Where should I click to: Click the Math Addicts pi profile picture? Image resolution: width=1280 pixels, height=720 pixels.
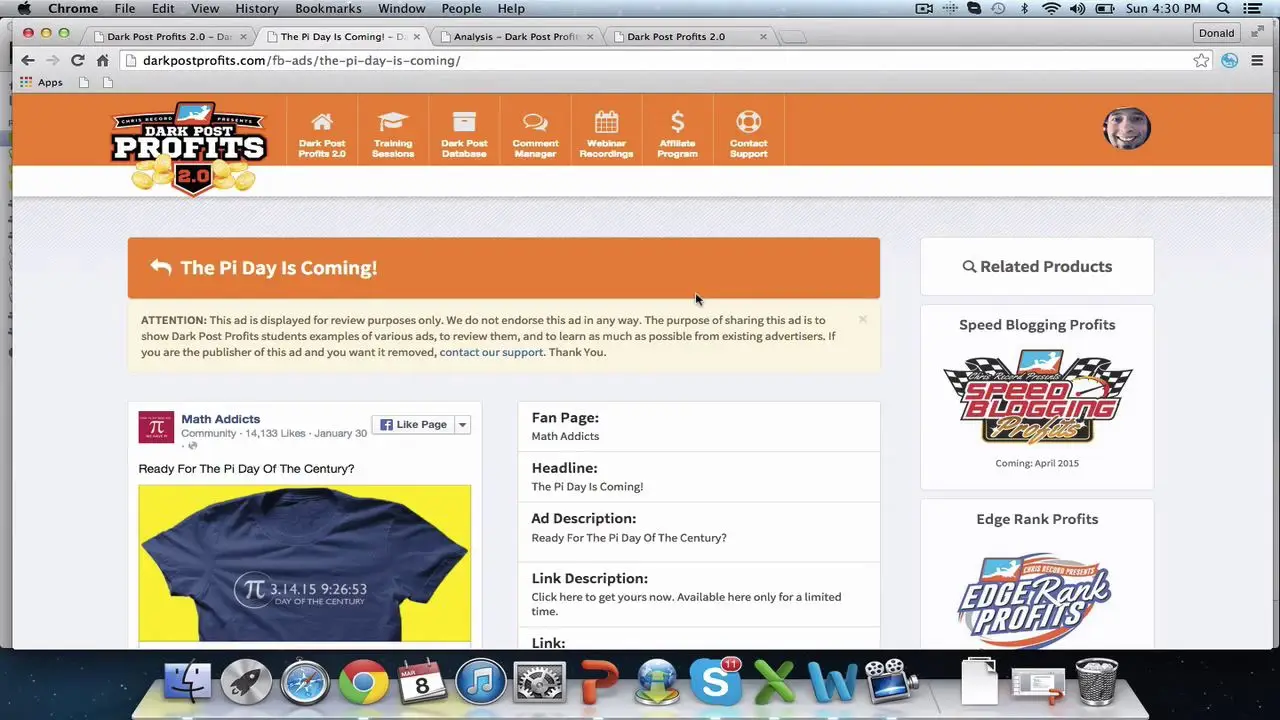point(156,427)
